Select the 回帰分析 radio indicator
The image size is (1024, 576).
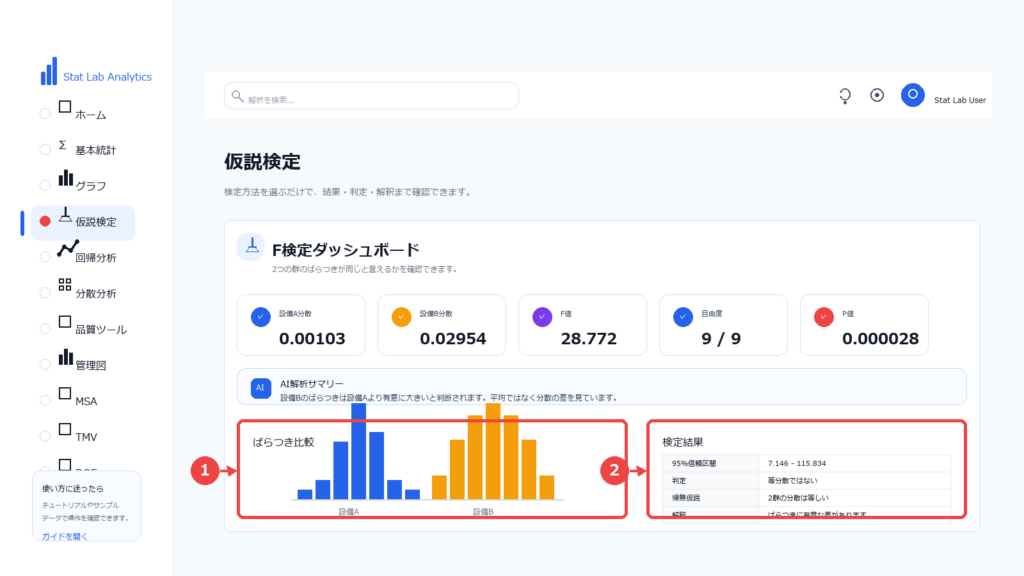point(45,257)
